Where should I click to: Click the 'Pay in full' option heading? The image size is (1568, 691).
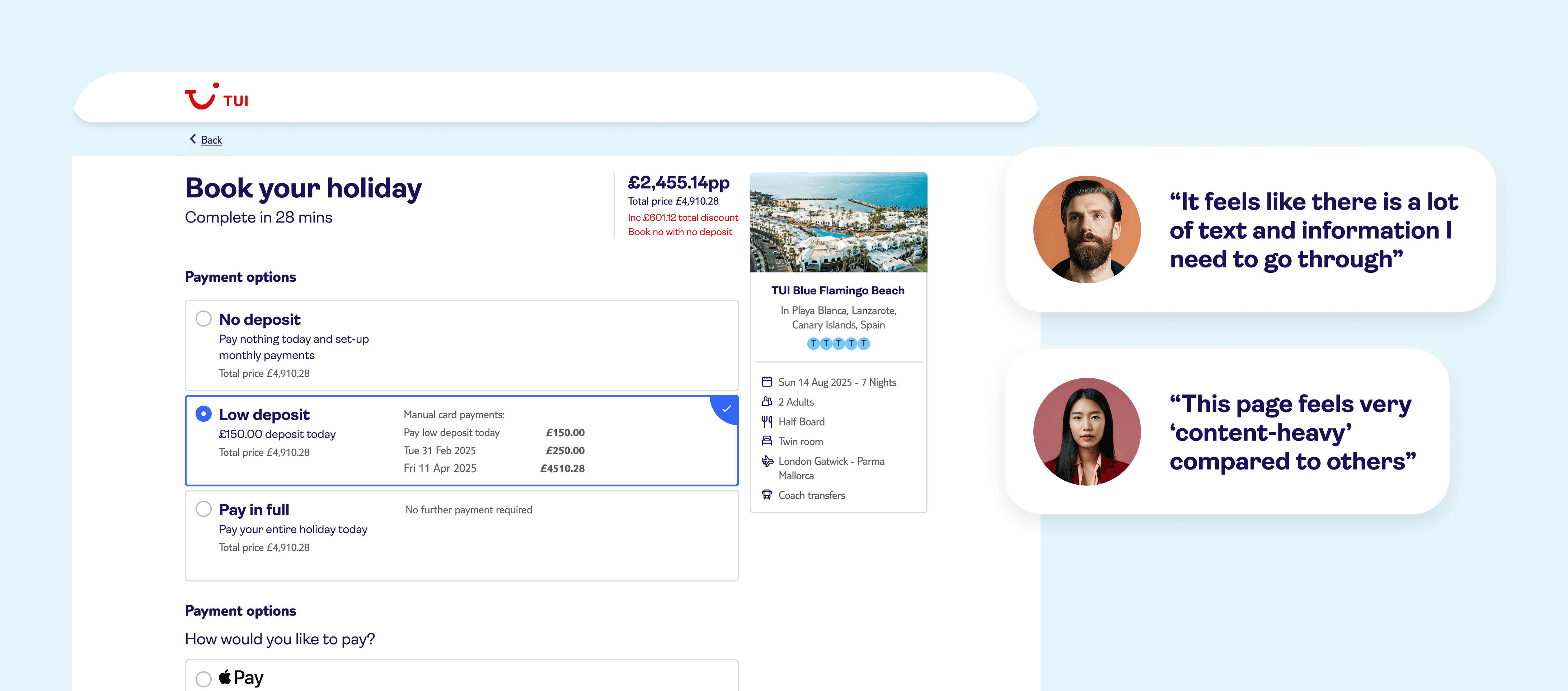(254, 510)
